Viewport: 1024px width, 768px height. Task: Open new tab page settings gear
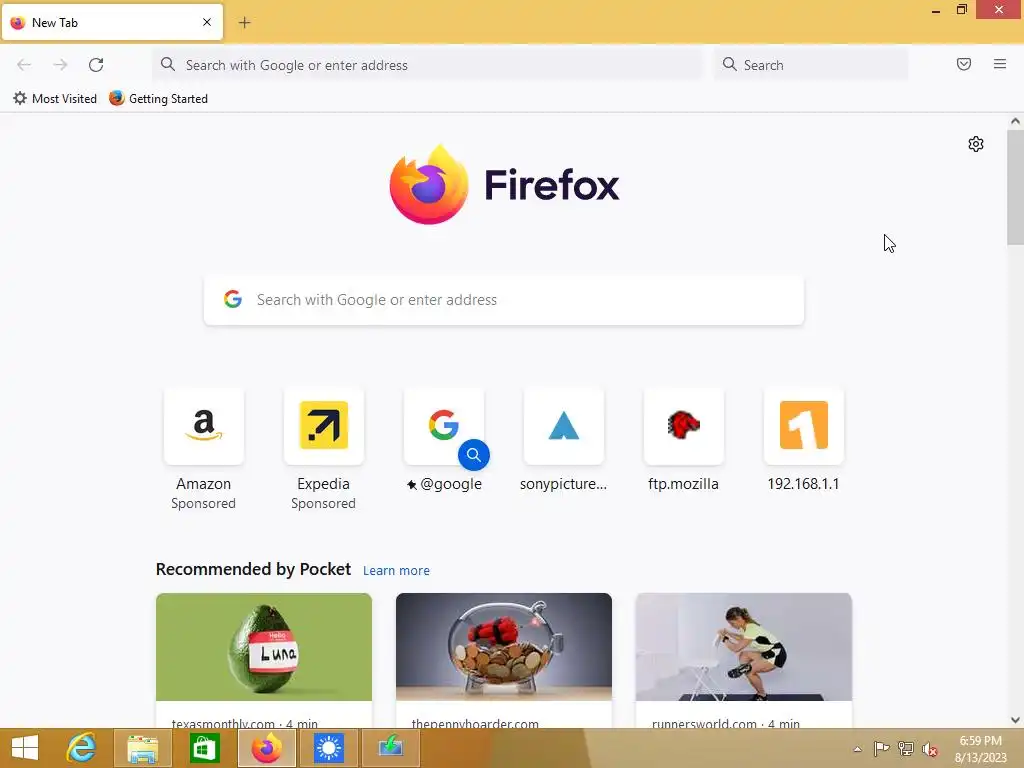976,144
